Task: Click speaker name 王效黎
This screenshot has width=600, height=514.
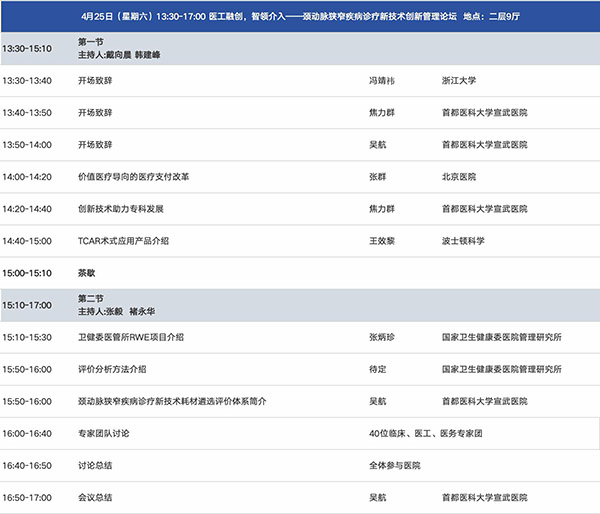Action: coord(385,241)
